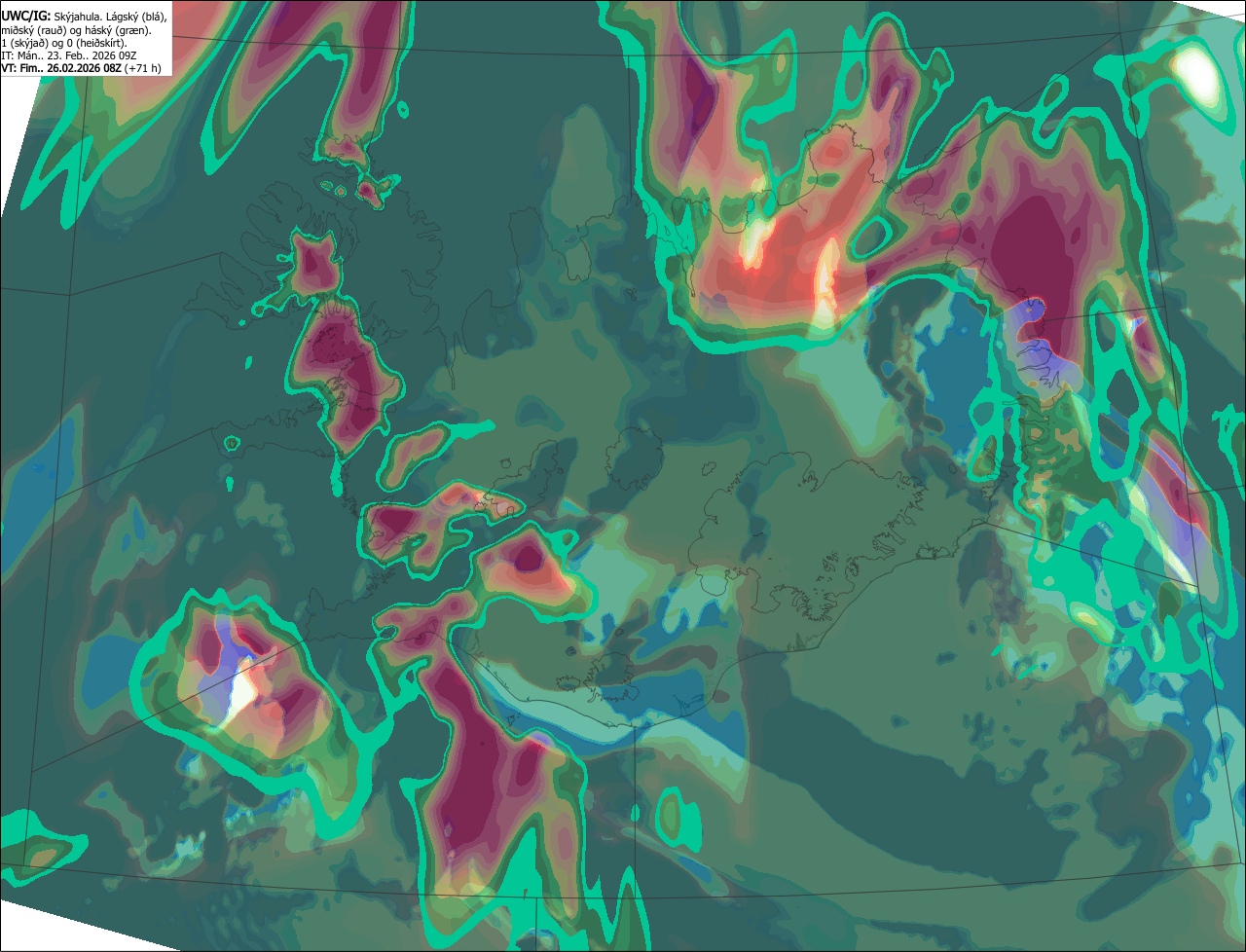This screenshot has width=1246, height=952.
Task: Select the text 'Skýjahula. Lágský (blá),'
Action: coord(110,17)
